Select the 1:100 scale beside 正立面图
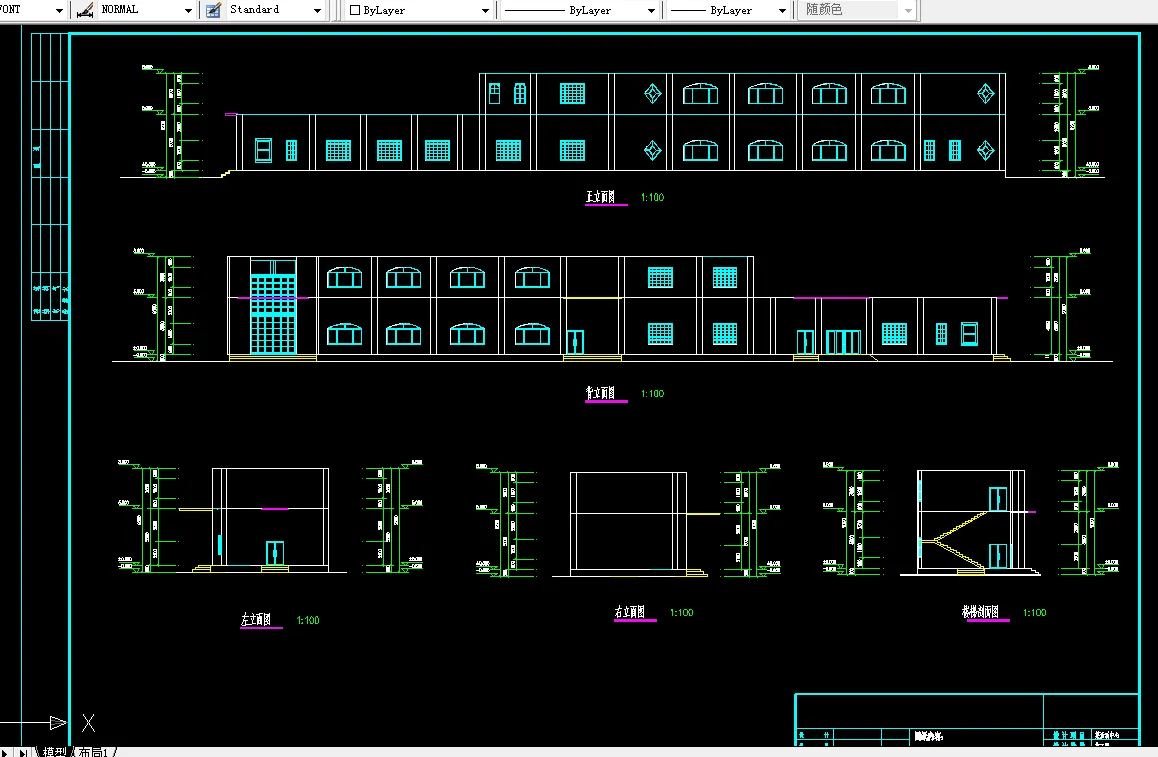Viewport: 1158px width, 757px height. [652, 197]
